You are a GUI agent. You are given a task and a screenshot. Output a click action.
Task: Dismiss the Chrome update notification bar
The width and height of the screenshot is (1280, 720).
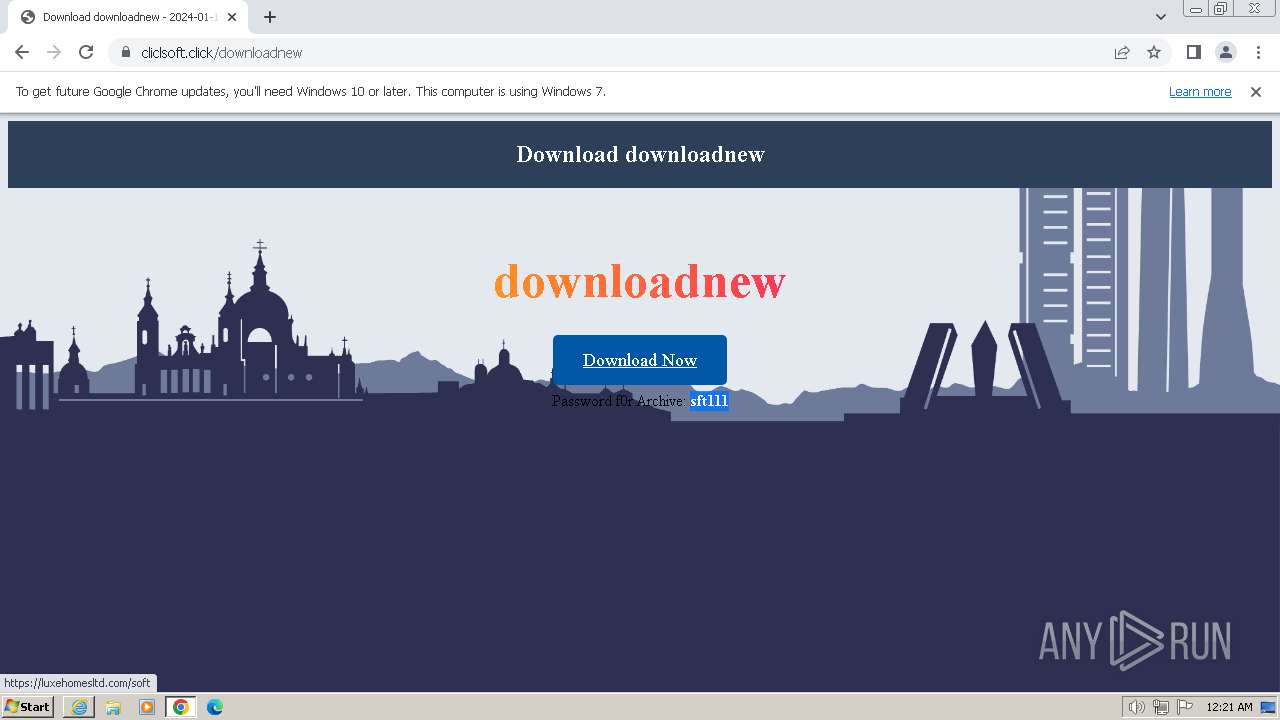coord(1256,92)
